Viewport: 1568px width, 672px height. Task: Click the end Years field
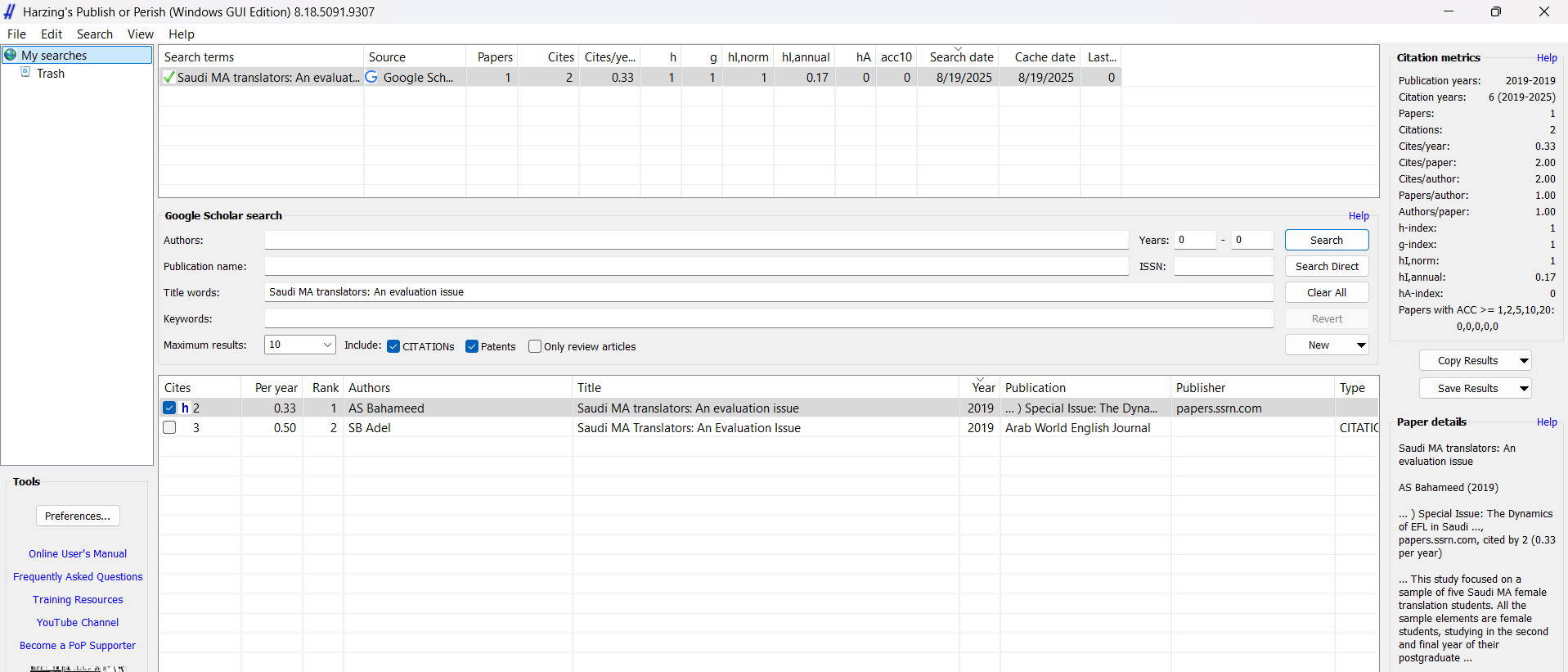pos(1252,240)
